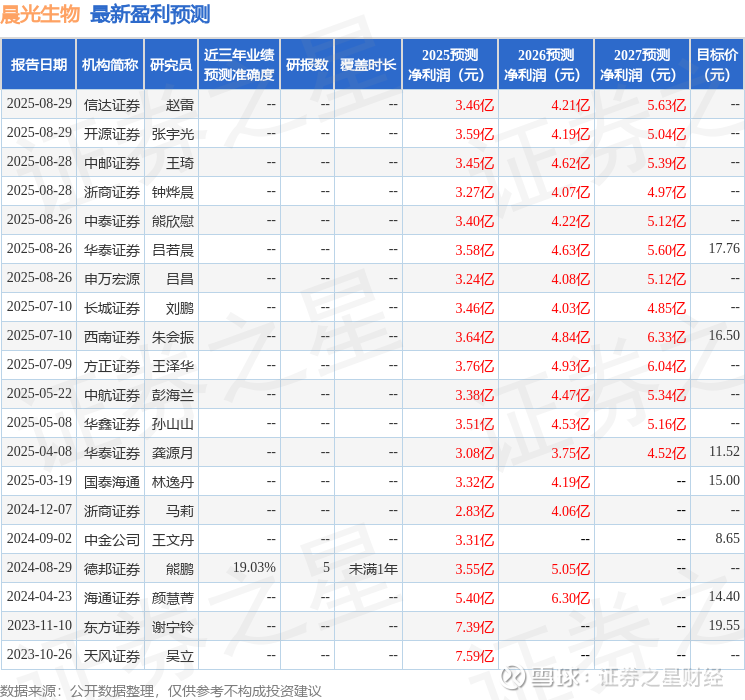Click researcher 钟烨晨

click(x=173, y=192)
